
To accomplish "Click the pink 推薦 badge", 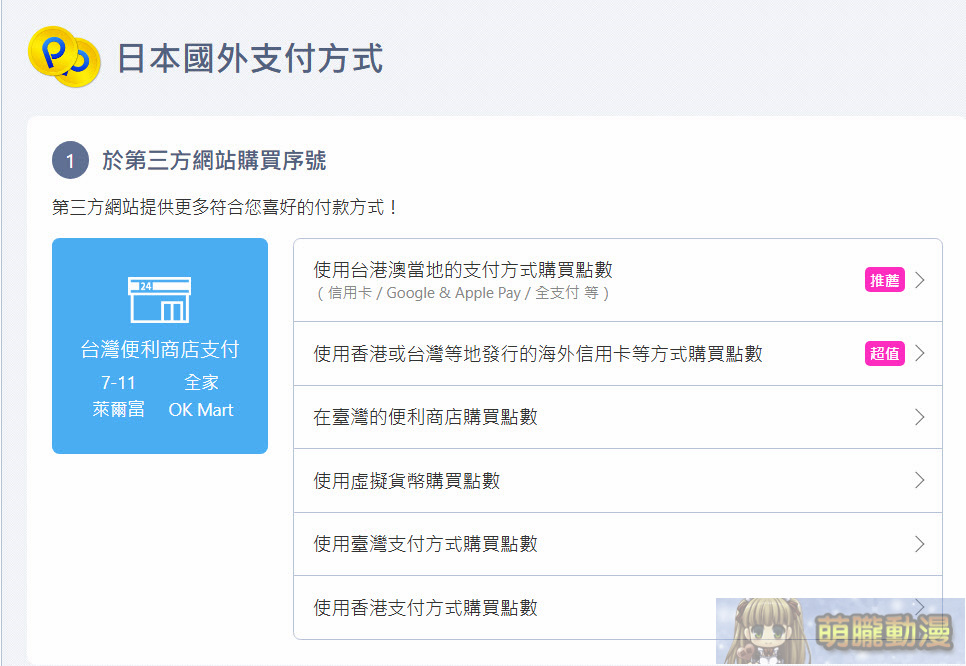I will click(x=884, y=280).
